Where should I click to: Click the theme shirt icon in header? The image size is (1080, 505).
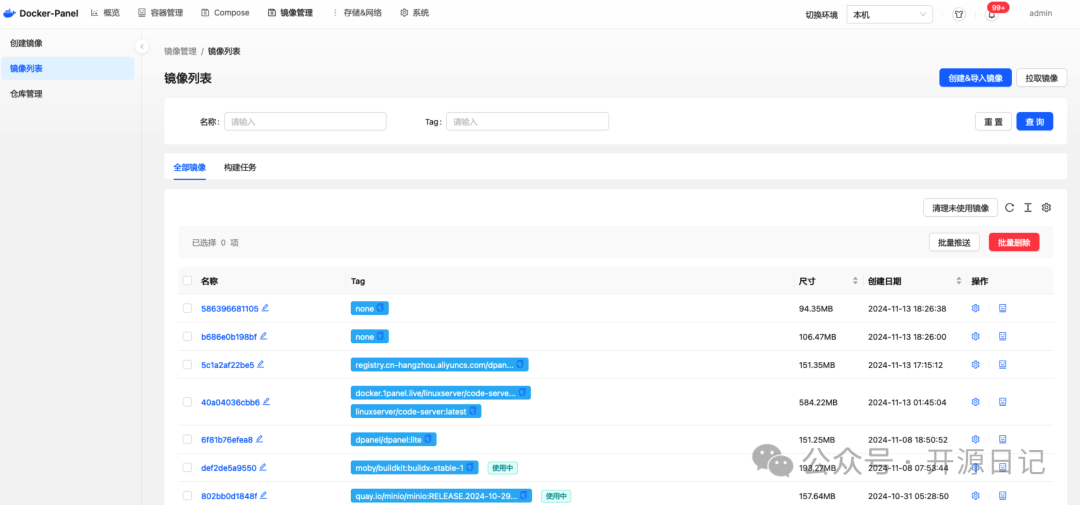point(959,14)
